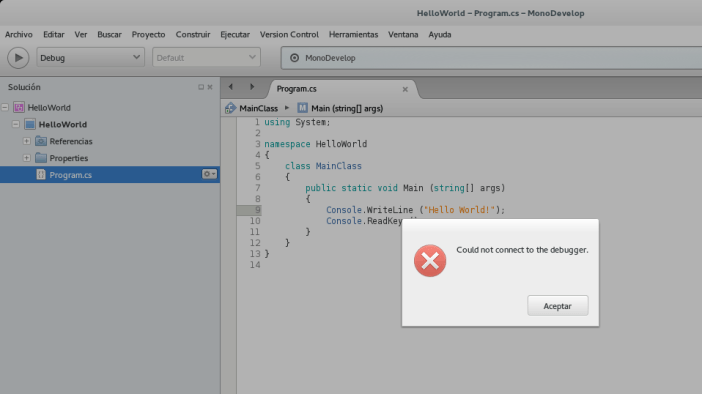Open the Version Control menu
This screenshot has height=394, width=702.
pos(289,34)
